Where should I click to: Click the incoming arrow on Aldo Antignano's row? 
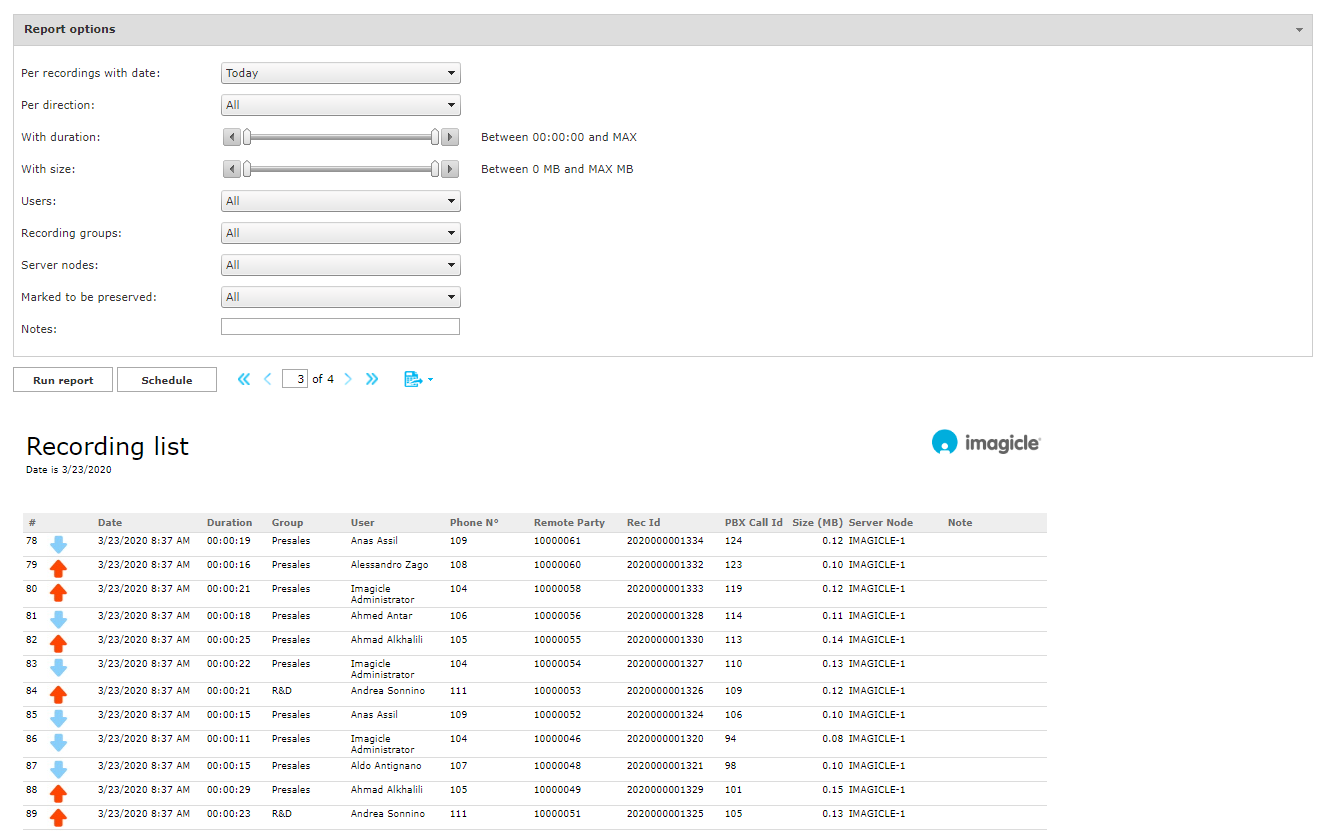(58, 769)
